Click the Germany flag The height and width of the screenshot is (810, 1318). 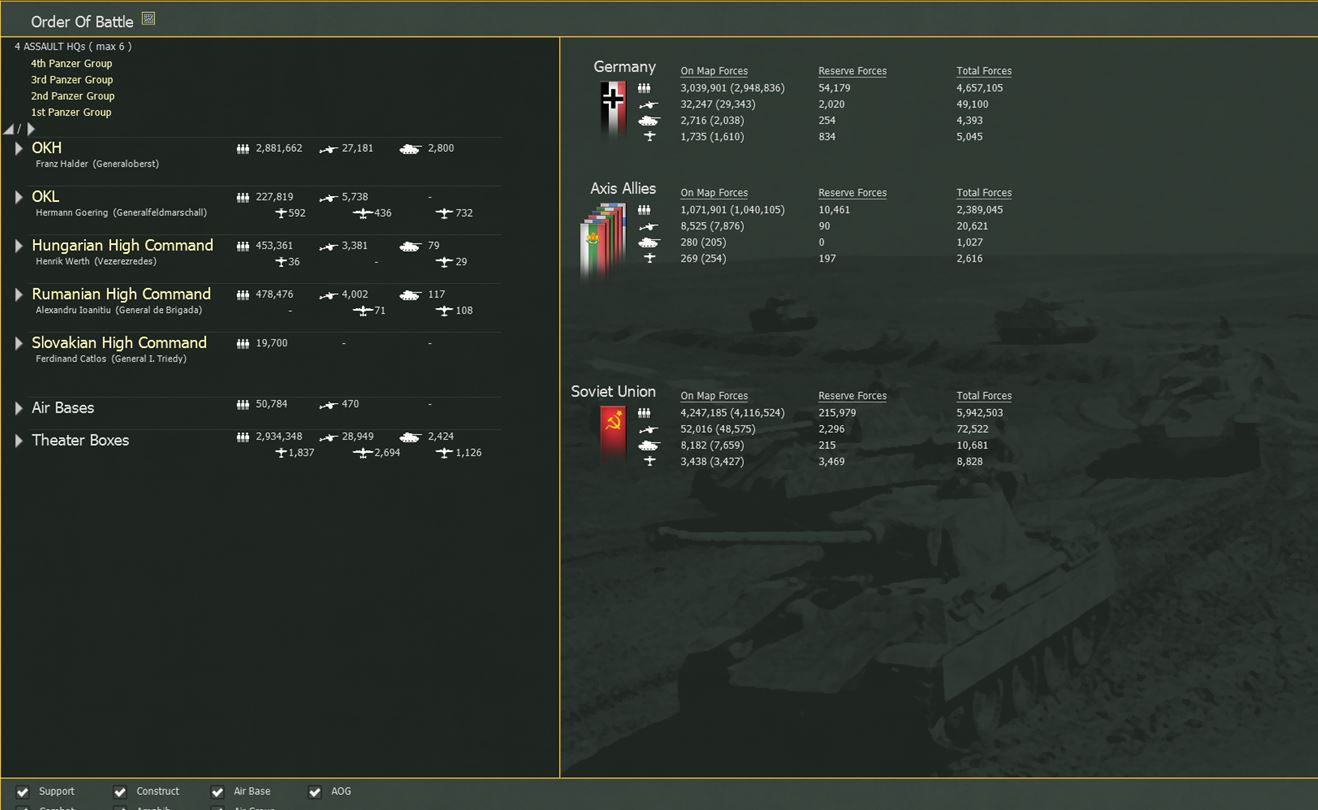(613, 108)
